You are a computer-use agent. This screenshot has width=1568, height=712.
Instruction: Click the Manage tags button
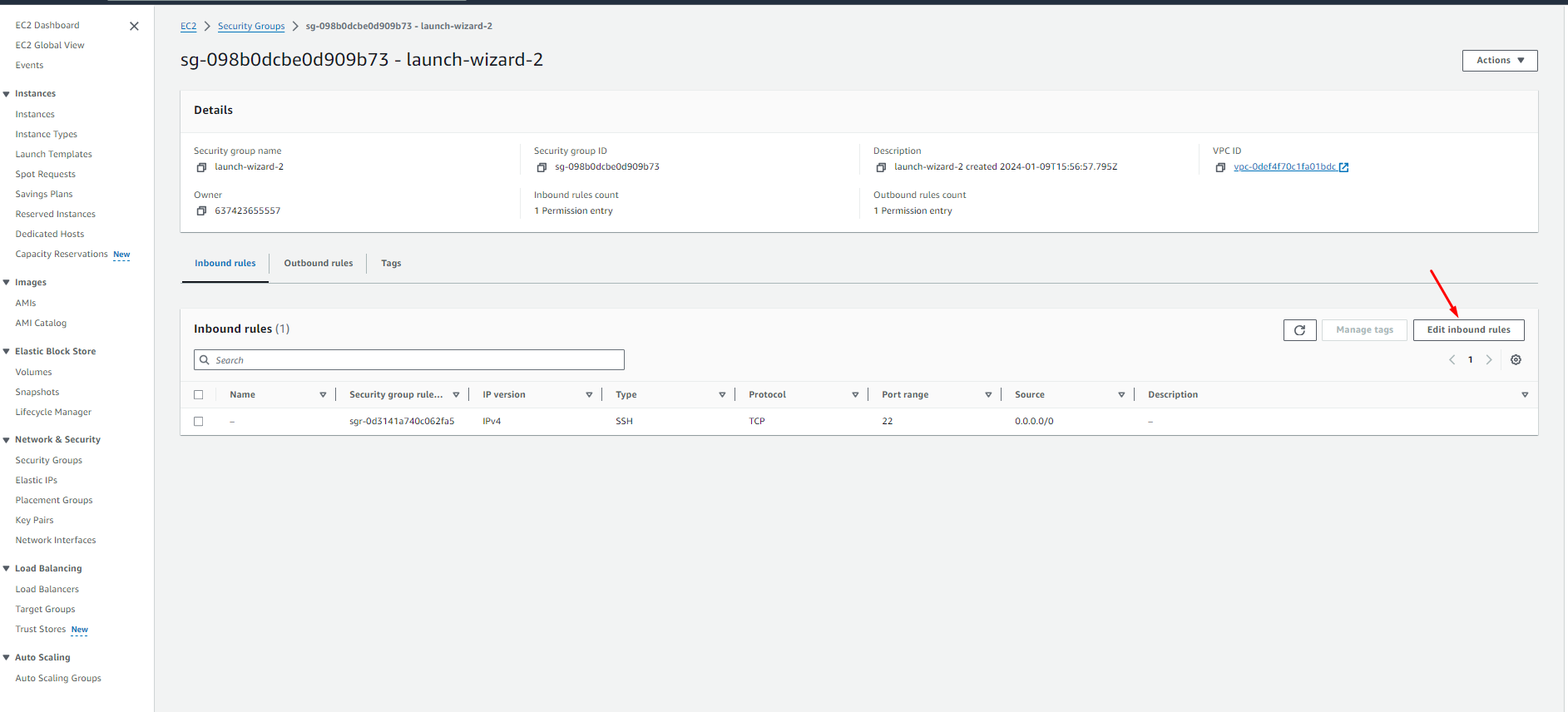1364,330
